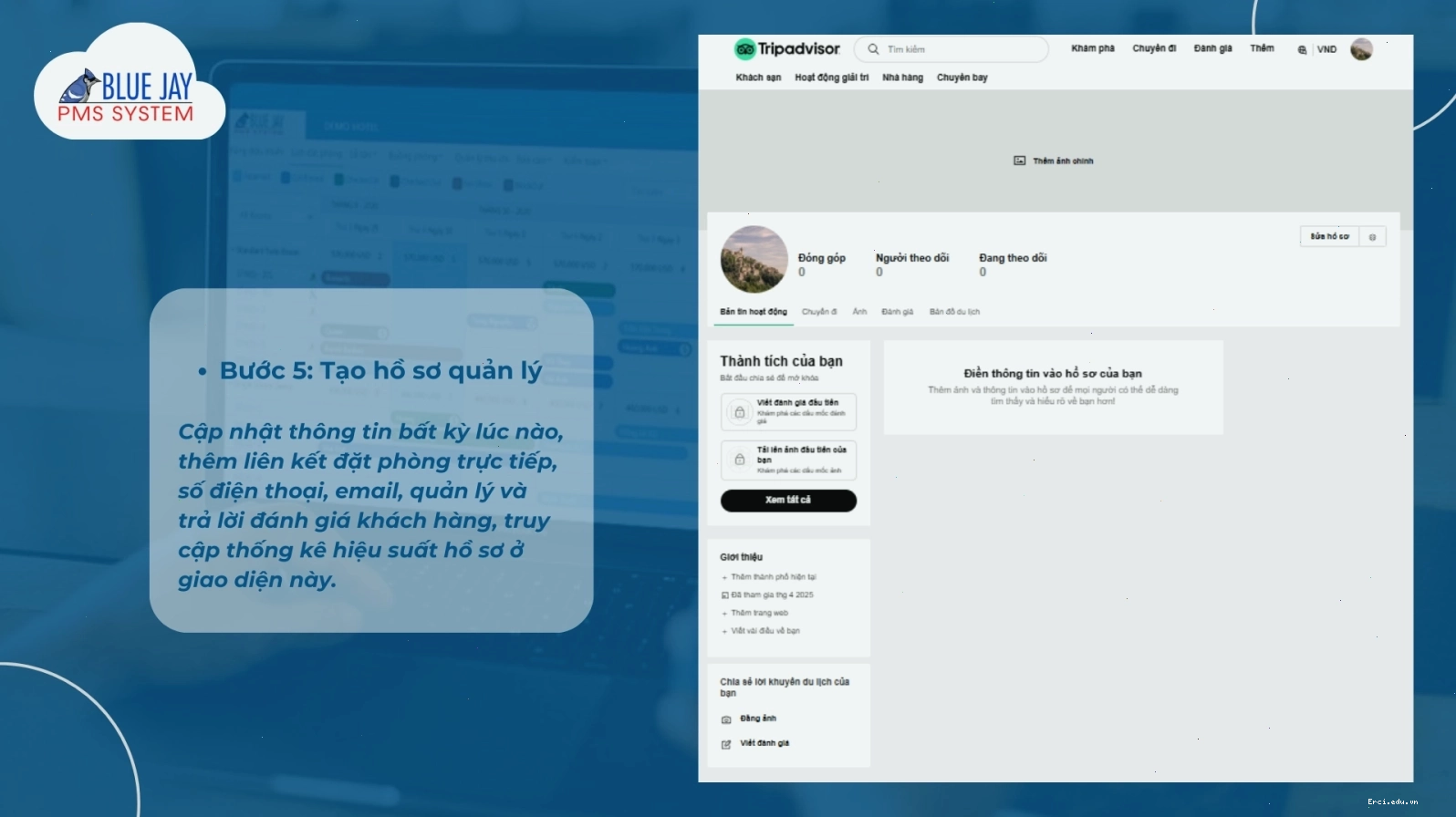Go to Hoạt động giải trí category

pyautogui.click(x=831, y=78)
